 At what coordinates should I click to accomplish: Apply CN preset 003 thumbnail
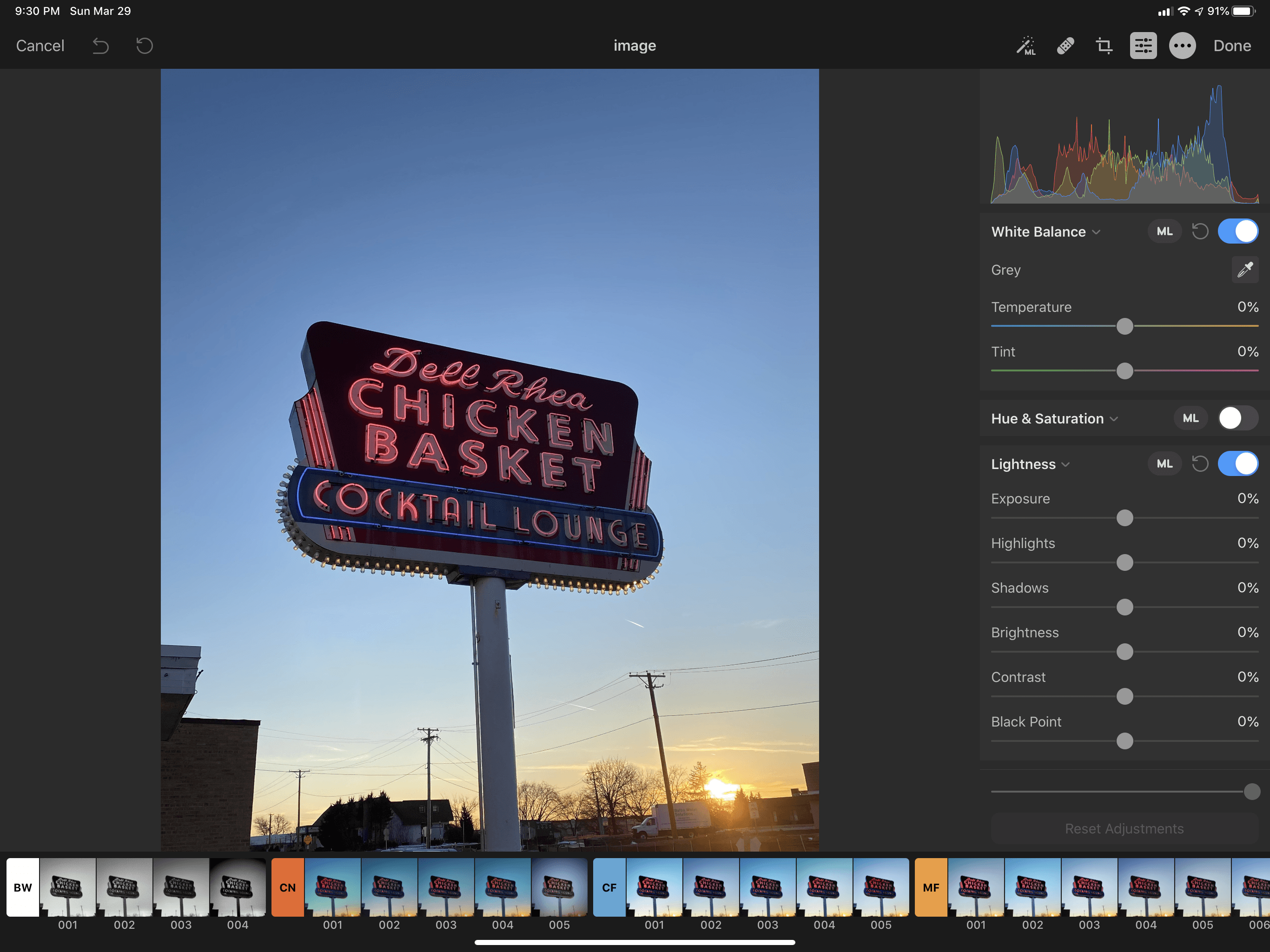point(446,888)
